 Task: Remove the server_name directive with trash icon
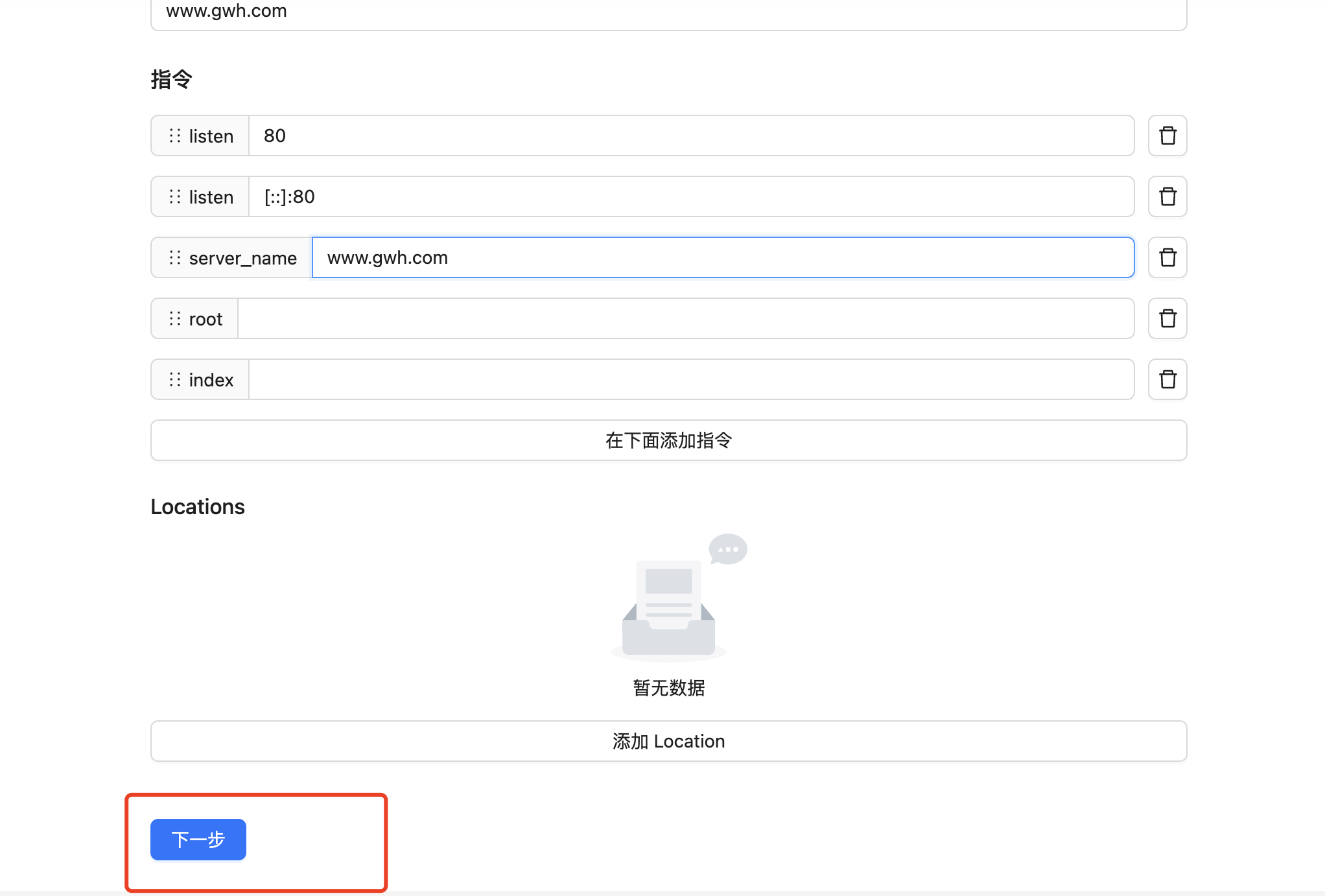[x=1167, y=257]
